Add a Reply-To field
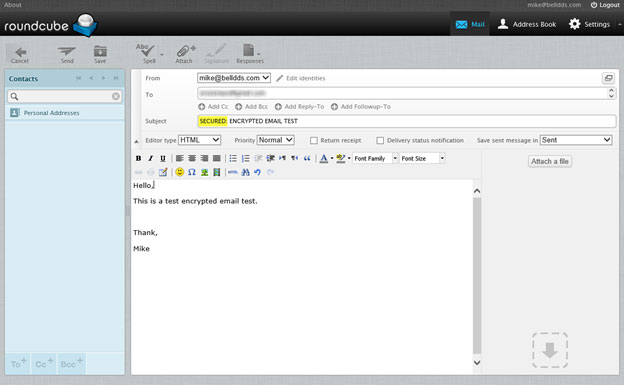The width and height of the screenshot is (624, 385). (299, 107)
